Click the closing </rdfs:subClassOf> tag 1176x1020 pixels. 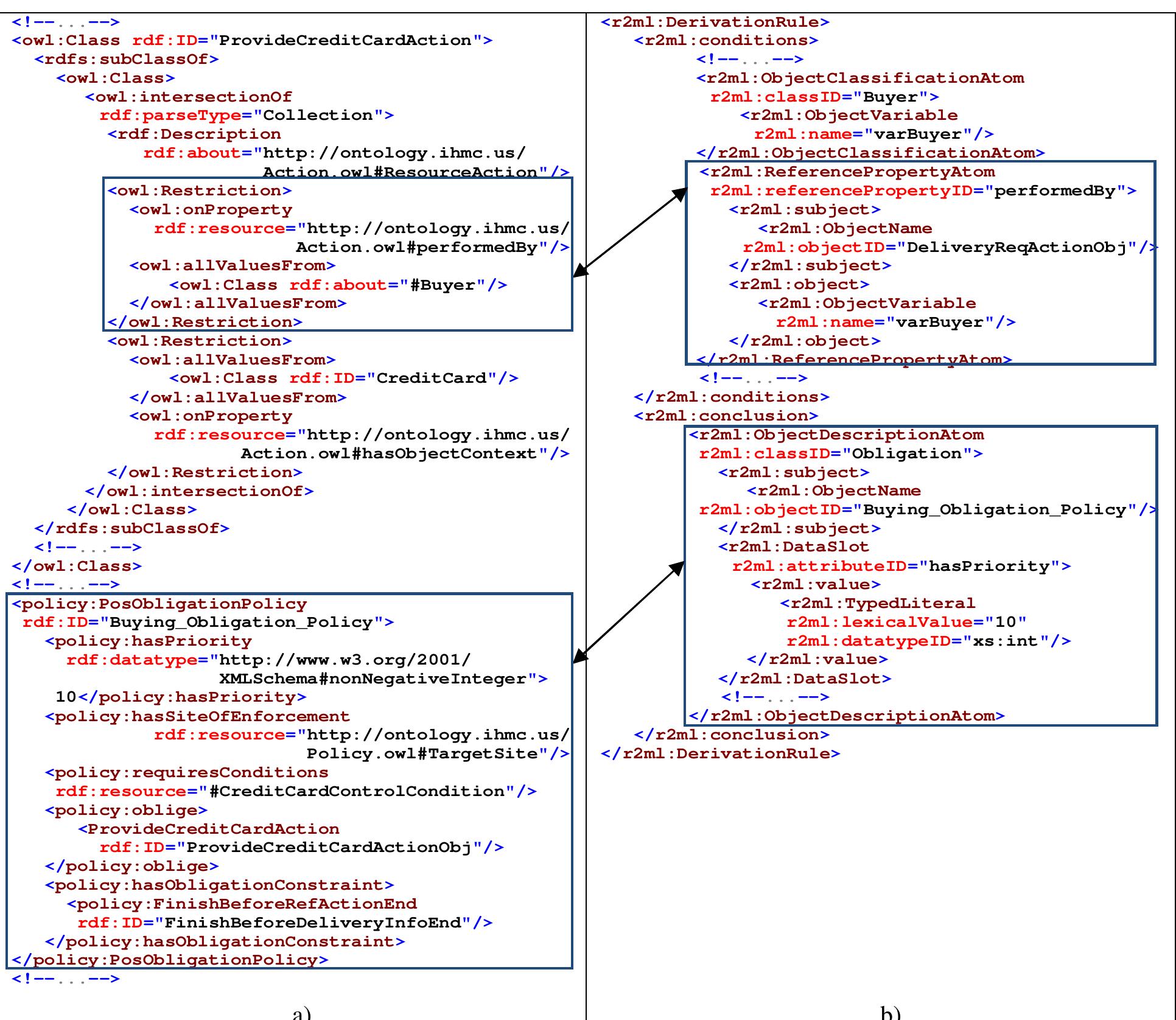click(x=132, y=528)
